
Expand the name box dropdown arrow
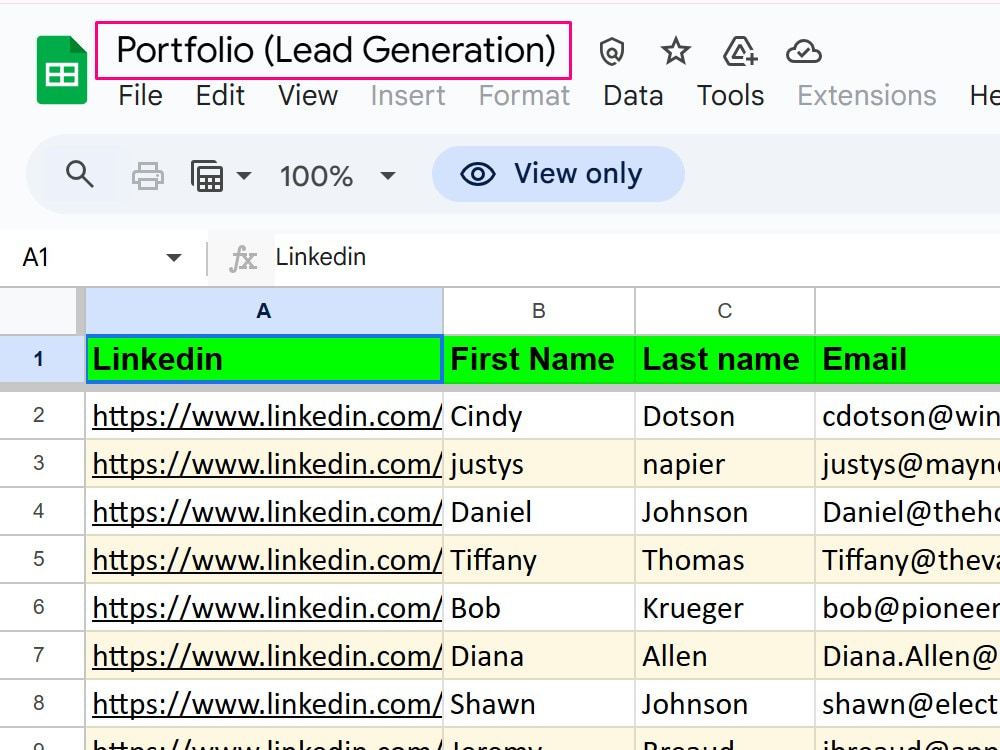(173, 258)
